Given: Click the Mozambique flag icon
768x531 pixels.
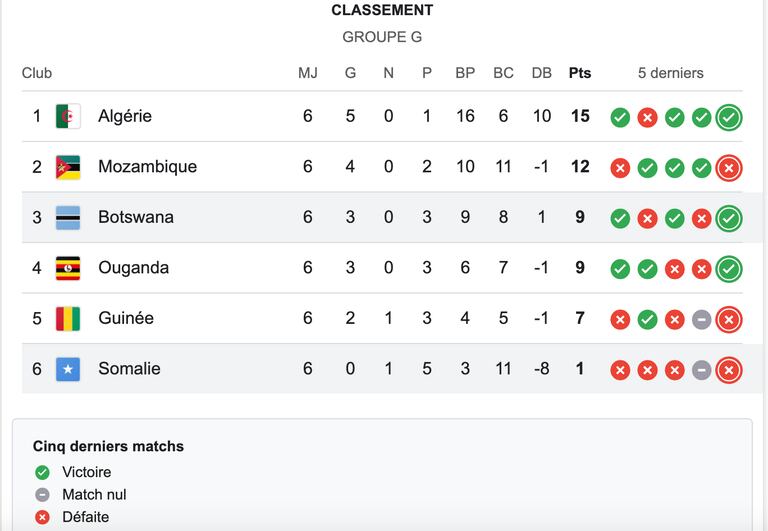Looking at the screenshot, I should (68, 167).
